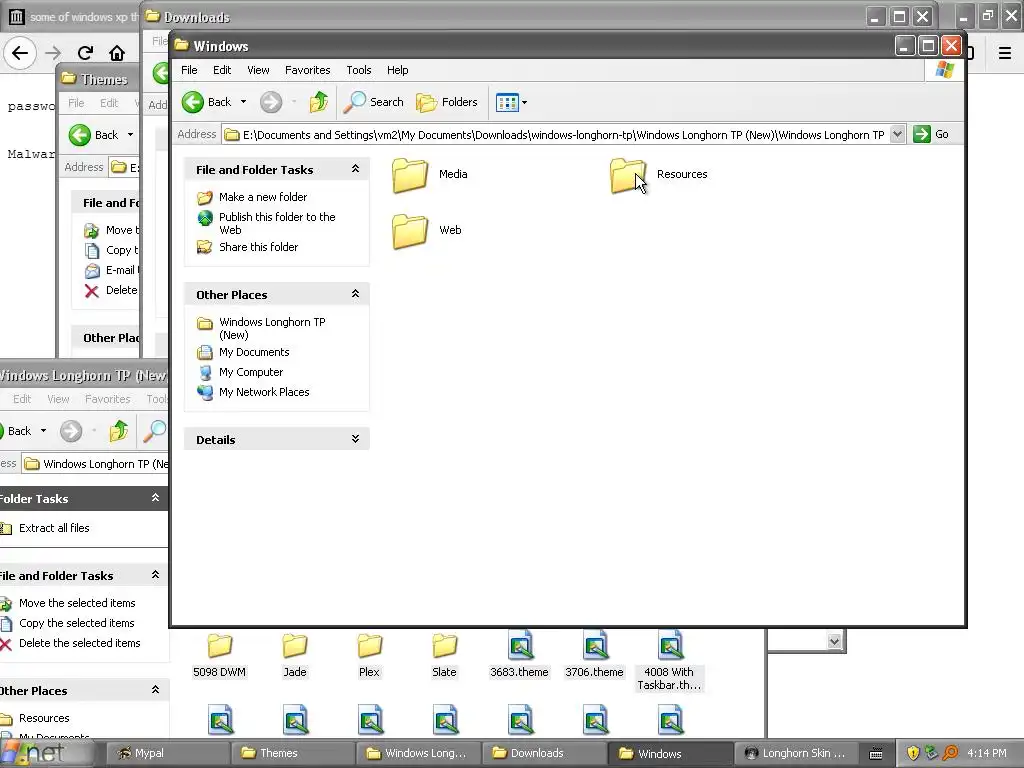Expand the address bar dropdown arrow
Screen dimensions: 1024x768
pyautogui.click(x=897, y=135)
